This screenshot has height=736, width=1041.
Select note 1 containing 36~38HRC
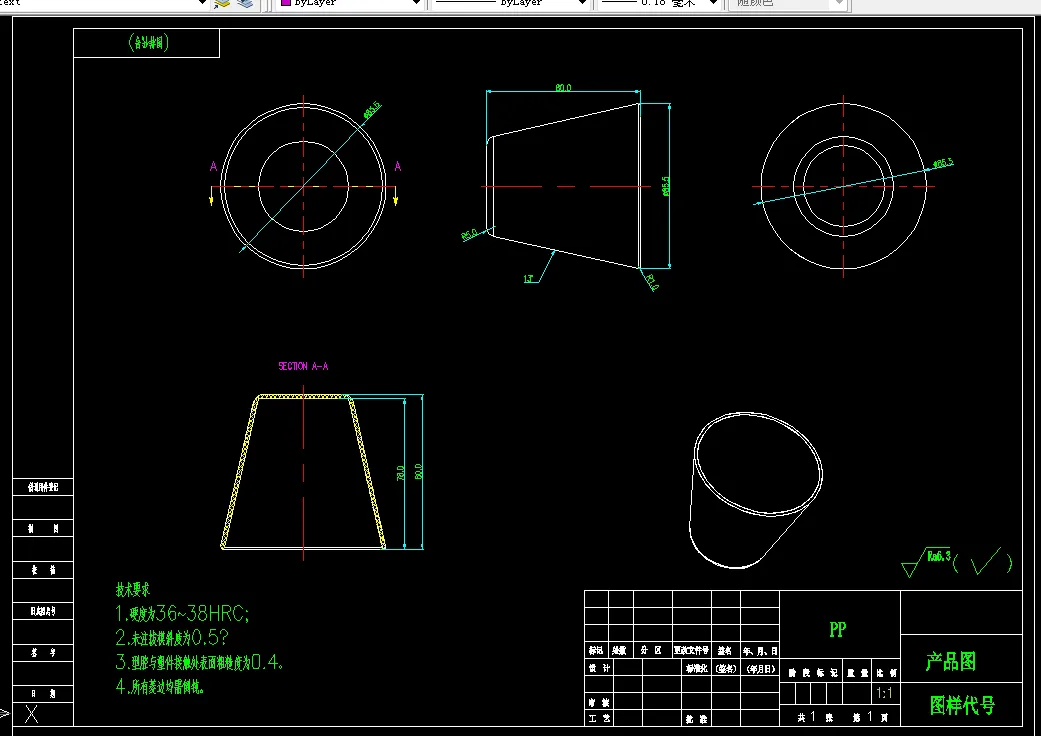pos(183,614)
